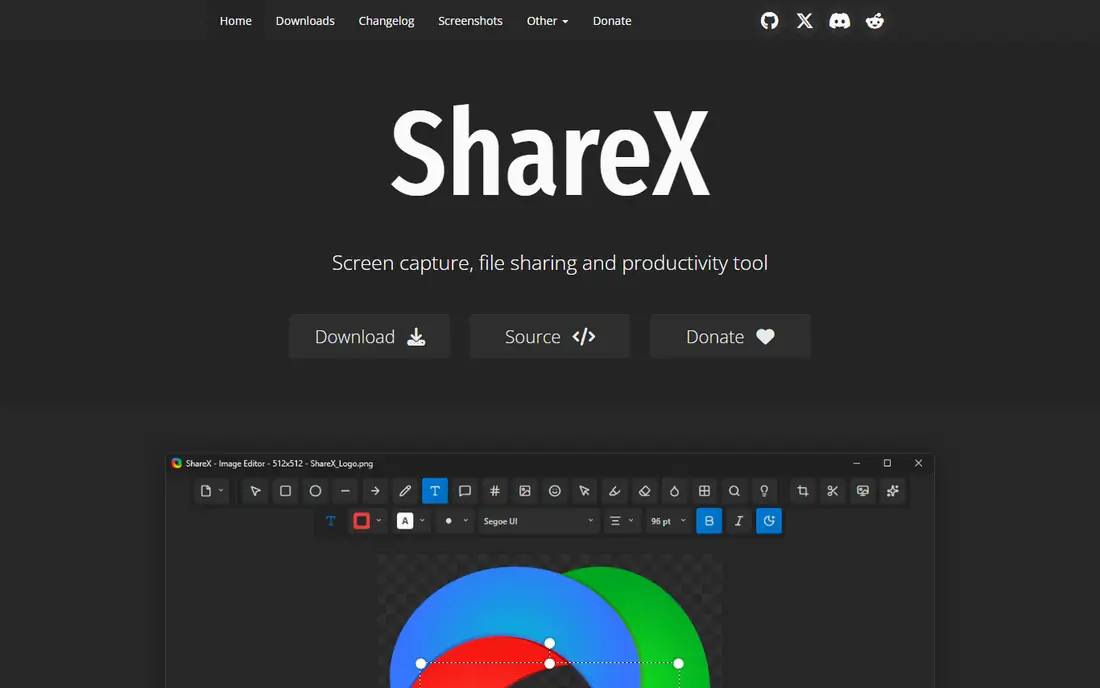Select the Blur droplet tool

coord(674,491)
